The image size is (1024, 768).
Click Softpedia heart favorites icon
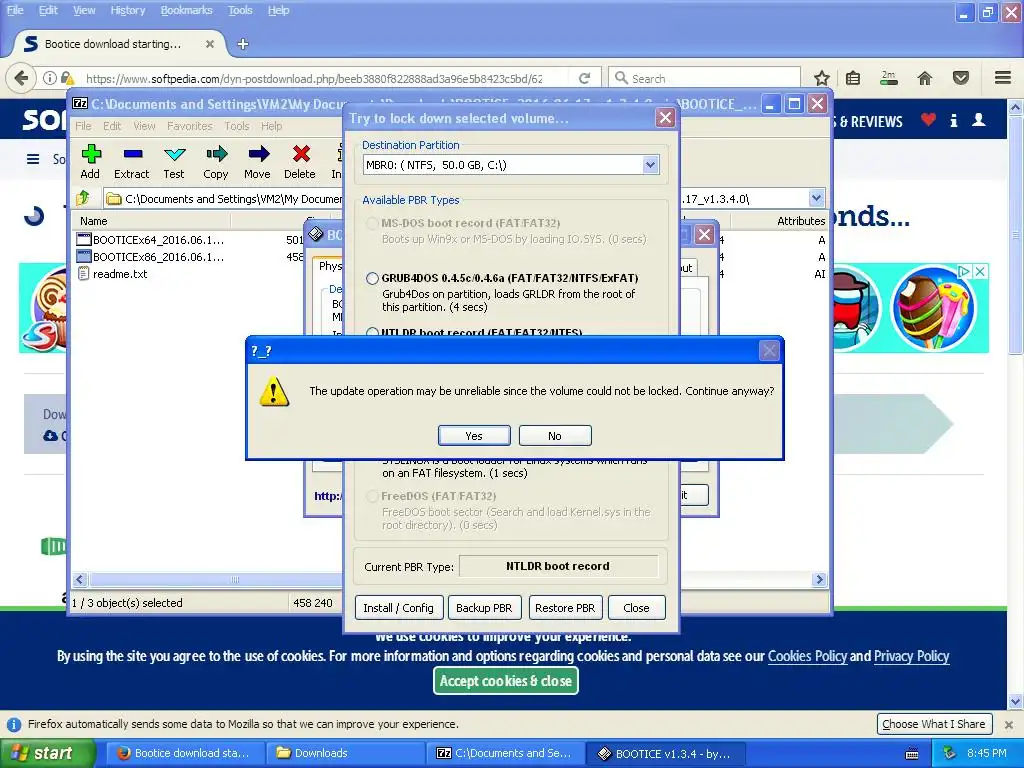coord(928,120)
